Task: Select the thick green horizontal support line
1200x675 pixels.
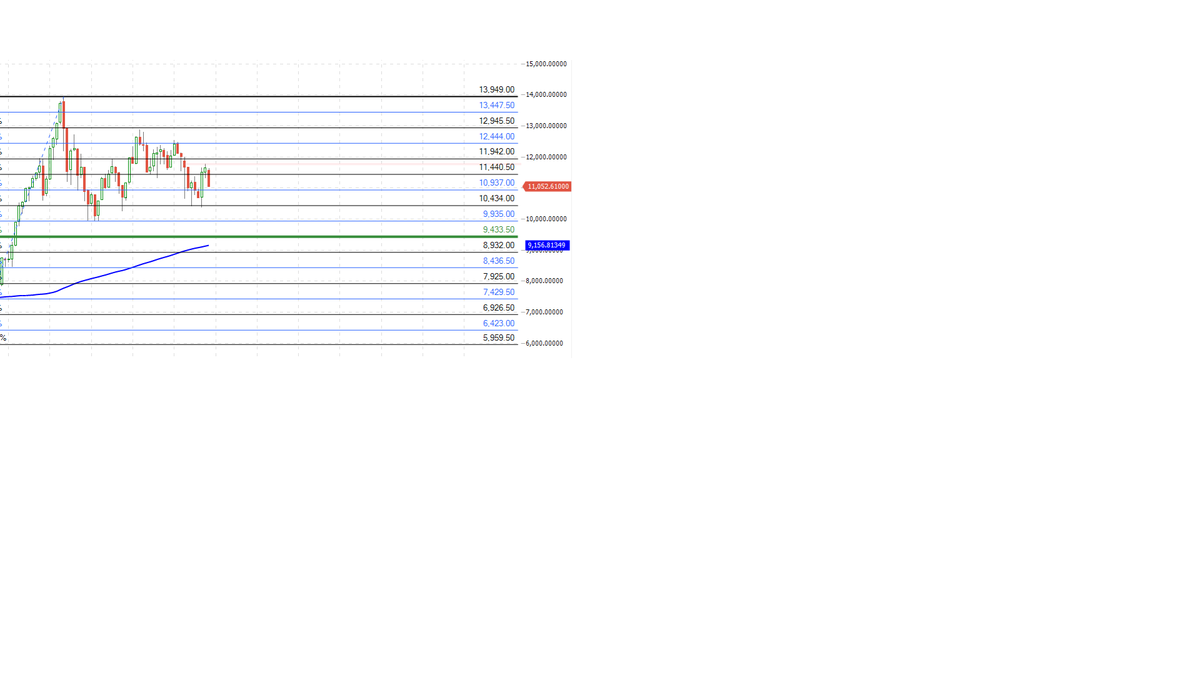Action: [x=259, y=237]
